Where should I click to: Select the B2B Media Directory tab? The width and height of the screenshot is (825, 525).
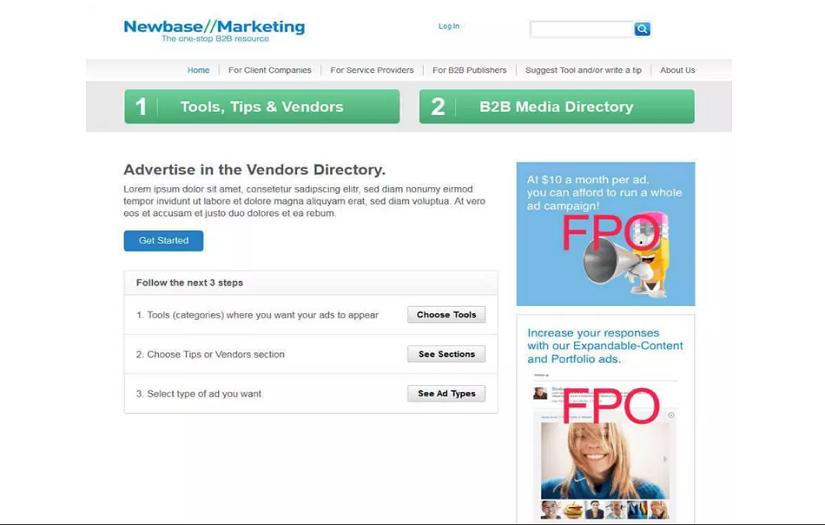pyautogui.click(x=557, y=106)
